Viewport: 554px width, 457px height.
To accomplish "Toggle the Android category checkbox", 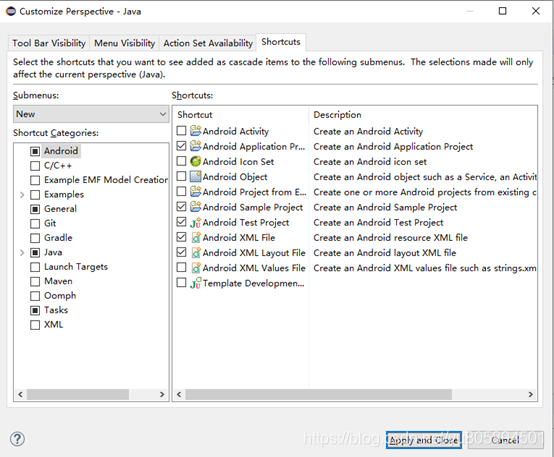I will click(x=35, y=151).
